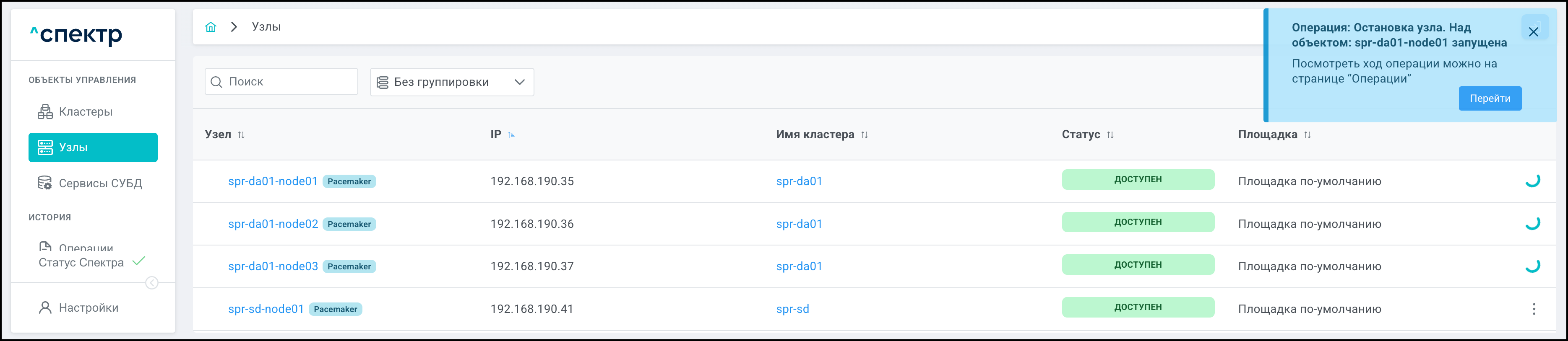1568x341 pixels.
Task: Open Настройки from the sidebar
Action: [x=88, y=307]
